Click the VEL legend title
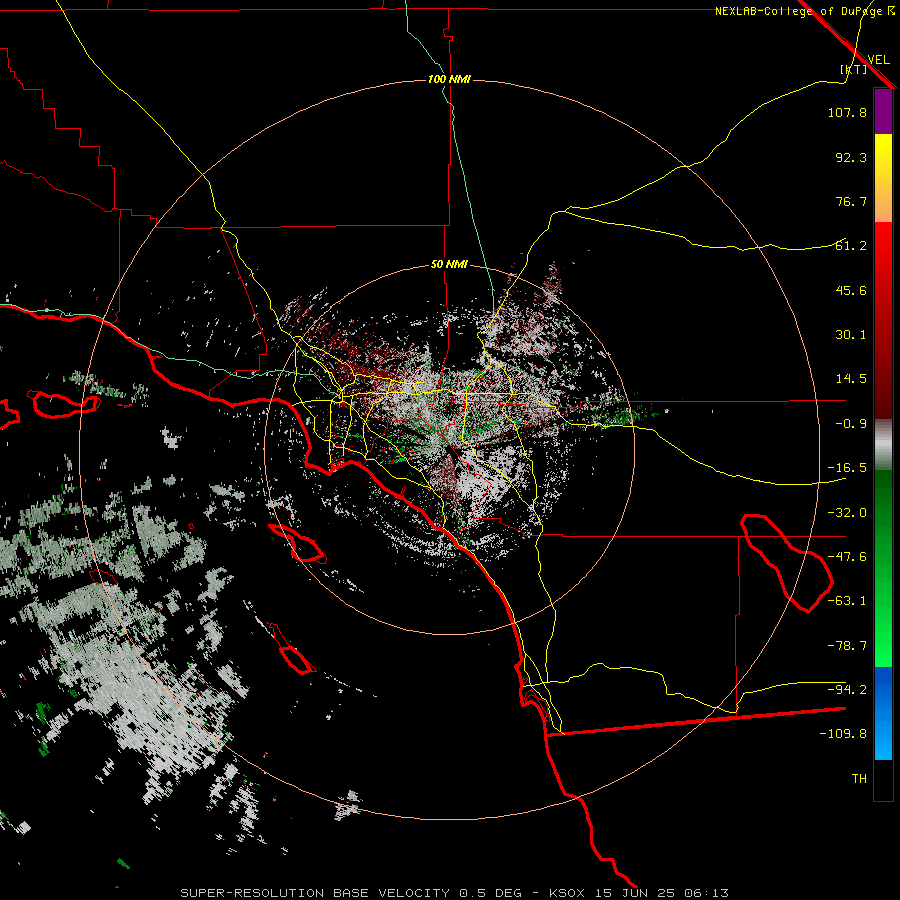The width and height of the screenshot is (900, 900). click(878, 60)
